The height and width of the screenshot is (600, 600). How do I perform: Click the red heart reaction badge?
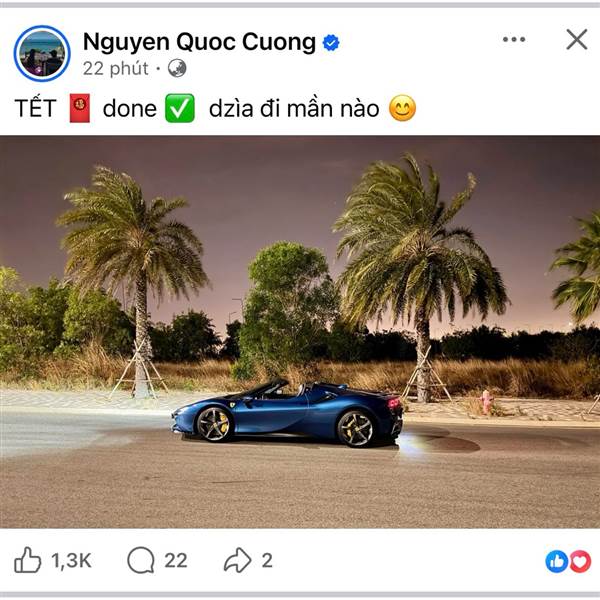pos(580,561)
